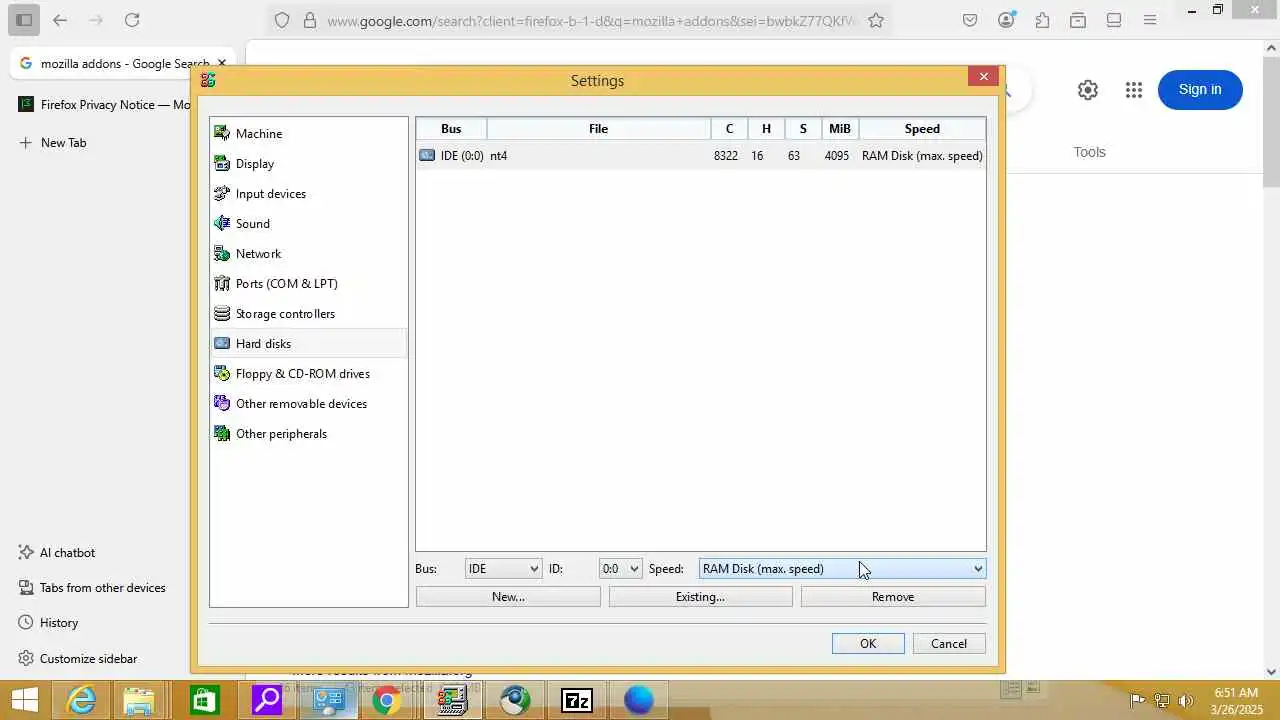
Task: Select the Hard disks category
Action: coord(309,343)
